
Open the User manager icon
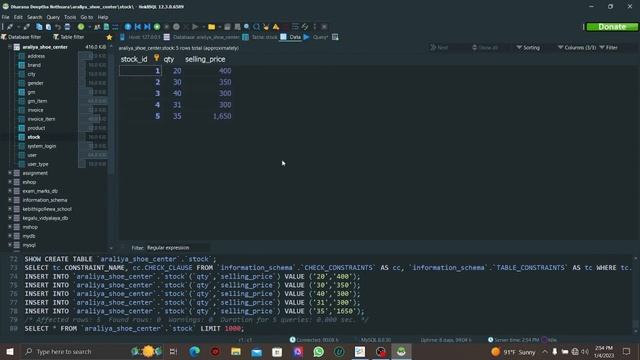97,27
